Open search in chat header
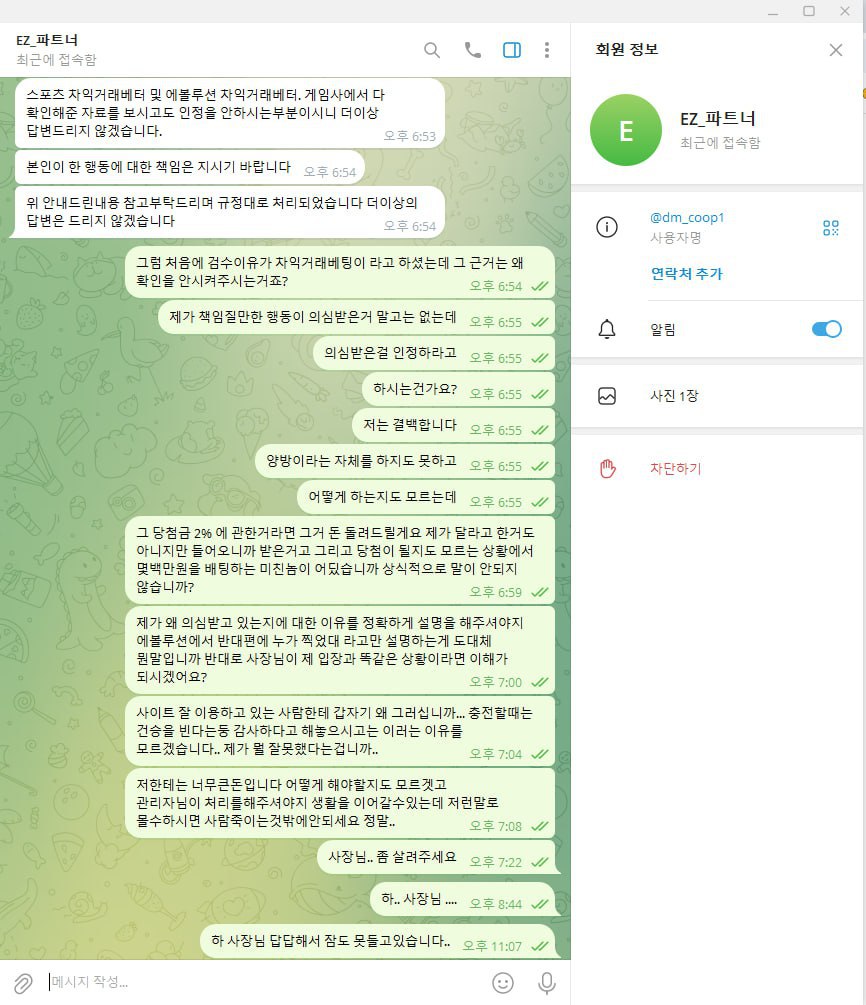The image size is (866, 1005). click(432, 50)
